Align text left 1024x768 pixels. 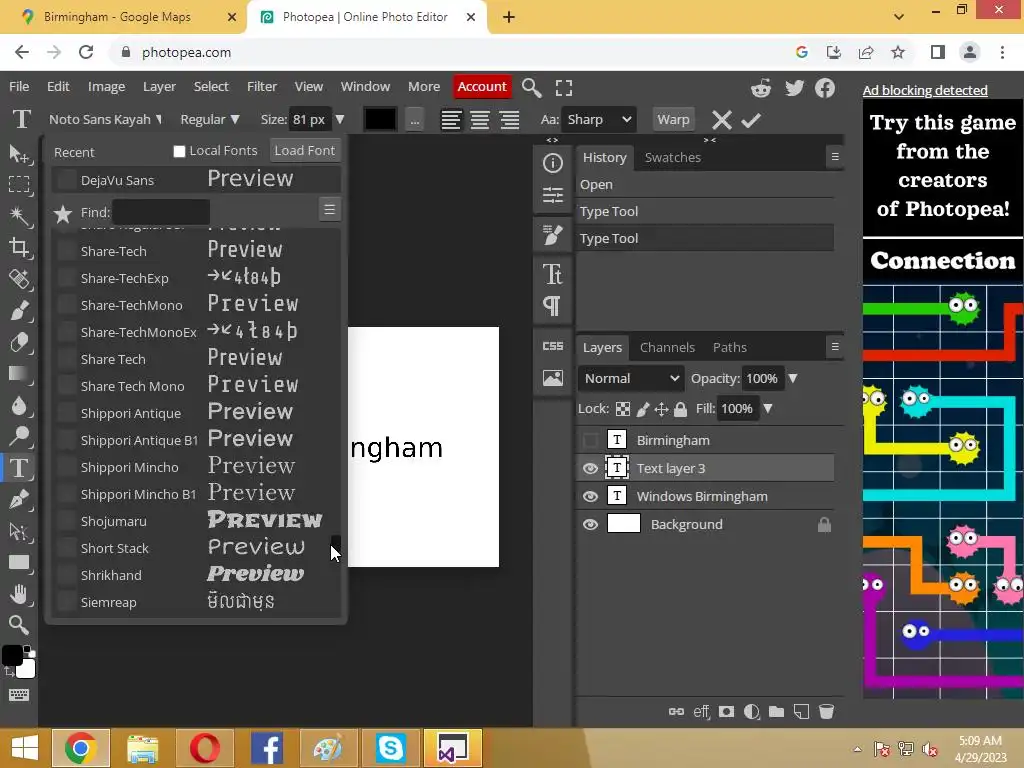[451, 120]
